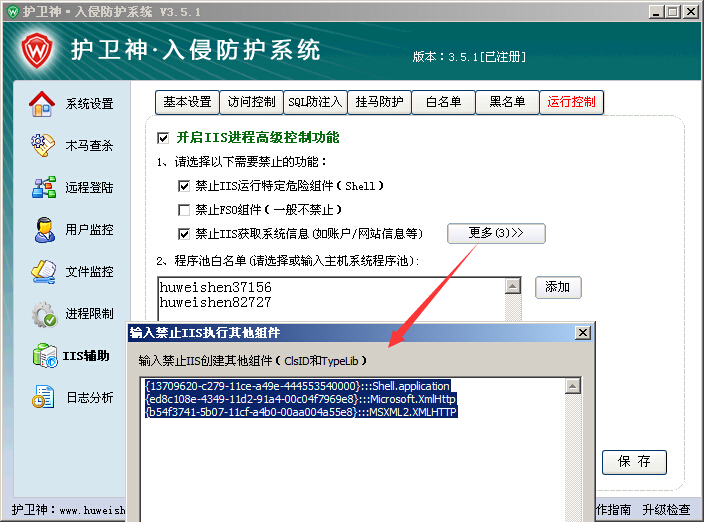Open the Log Analysis (日志分析) icon
Screen dimensions: 704x522
pos(43,397)
